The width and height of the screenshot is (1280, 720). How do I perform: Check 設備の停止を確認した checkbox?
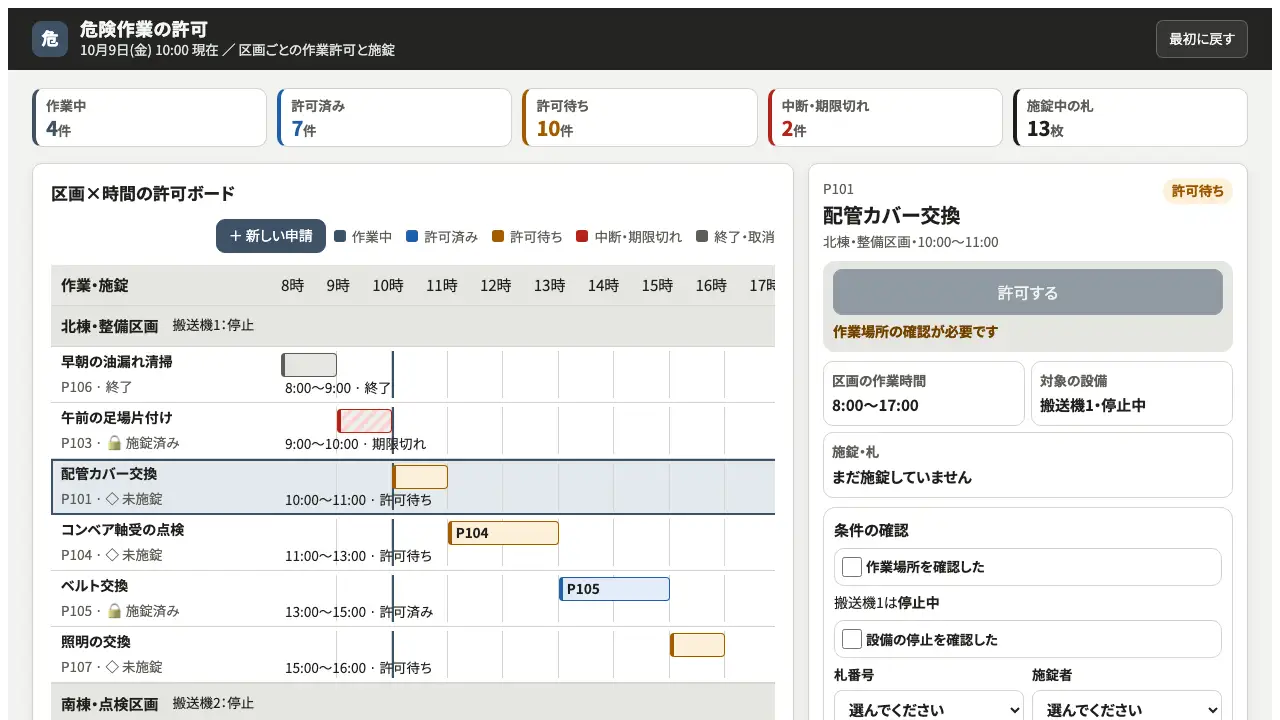pyautogui.click(x=852, y=639)
